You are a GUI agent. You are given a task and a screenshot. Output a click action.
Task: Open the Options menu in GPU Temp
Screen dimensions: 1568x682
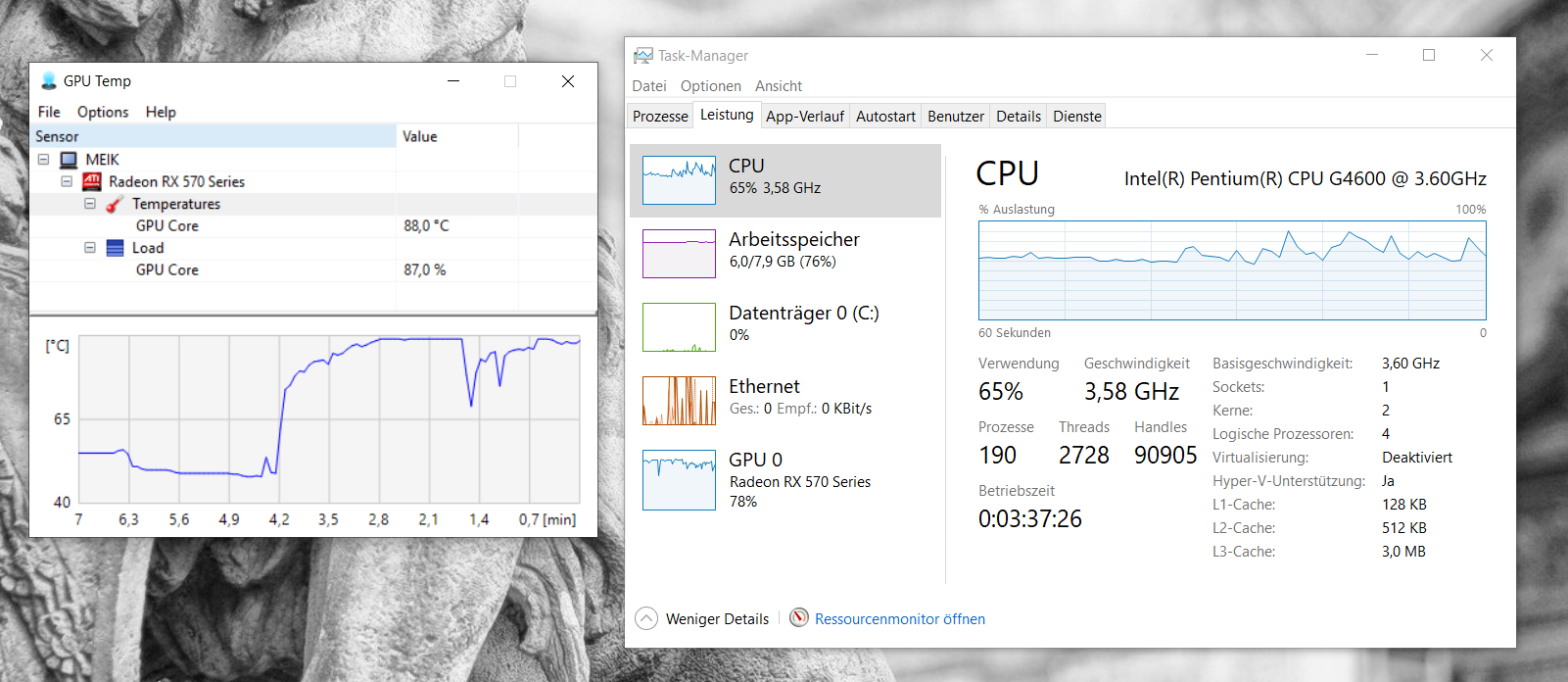coord(103,112)
